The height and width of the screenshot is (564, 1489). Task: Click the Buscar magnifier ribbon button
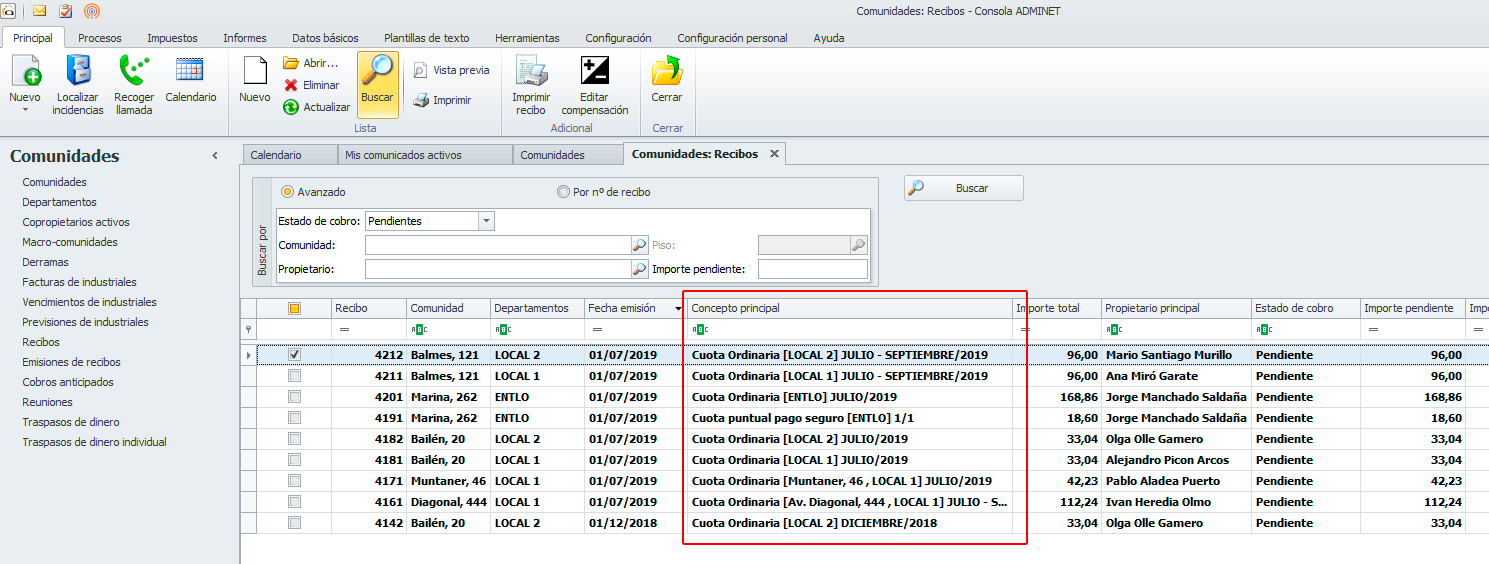coord(377,85)
